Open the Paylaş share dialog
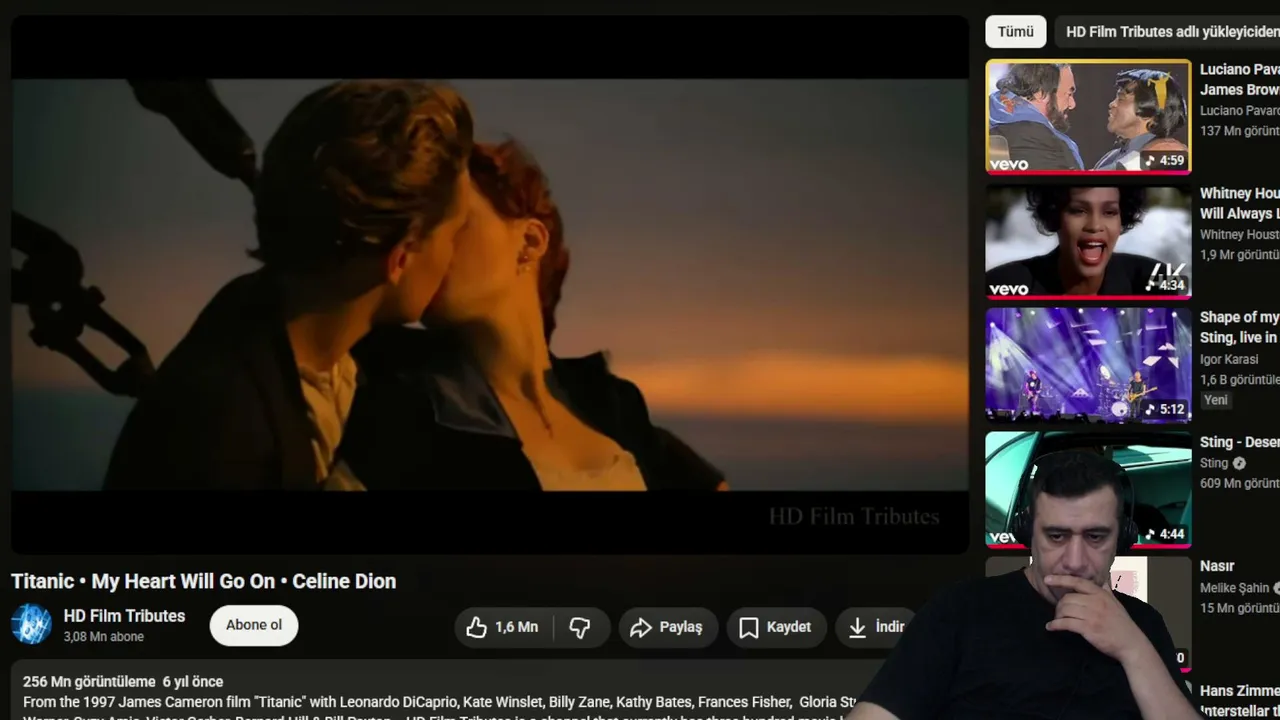The width and height of the screenshot is (1280, 720). 668,627
